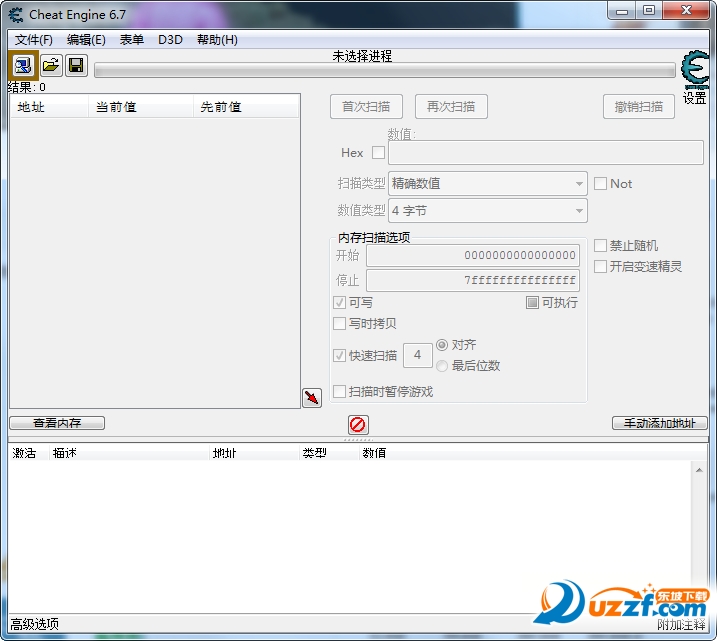
Task: Click the 手动添加地址 button
Action: (x=659, y=423)
